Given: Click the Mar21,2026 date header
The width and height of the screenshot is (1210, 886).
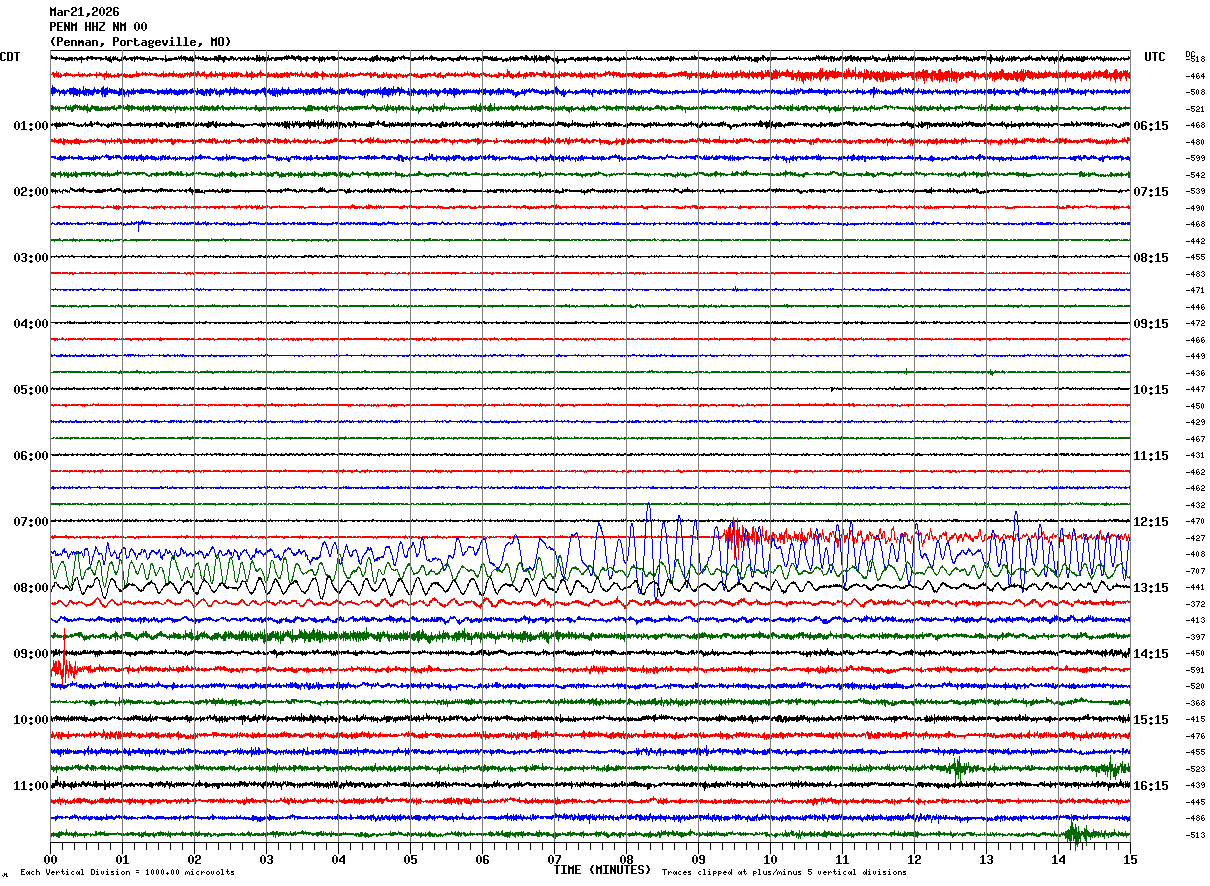Looking at the screenshot, I should point(84,12).
